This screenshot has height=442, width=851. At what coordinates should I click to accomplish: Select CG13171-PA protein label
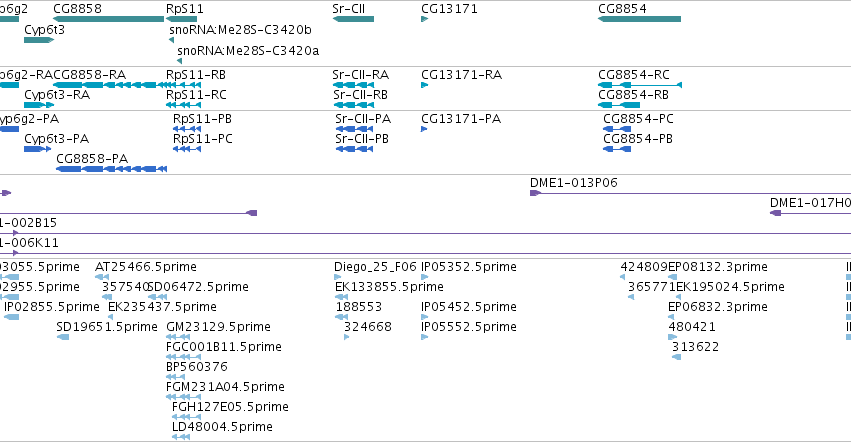coord(461,118)
